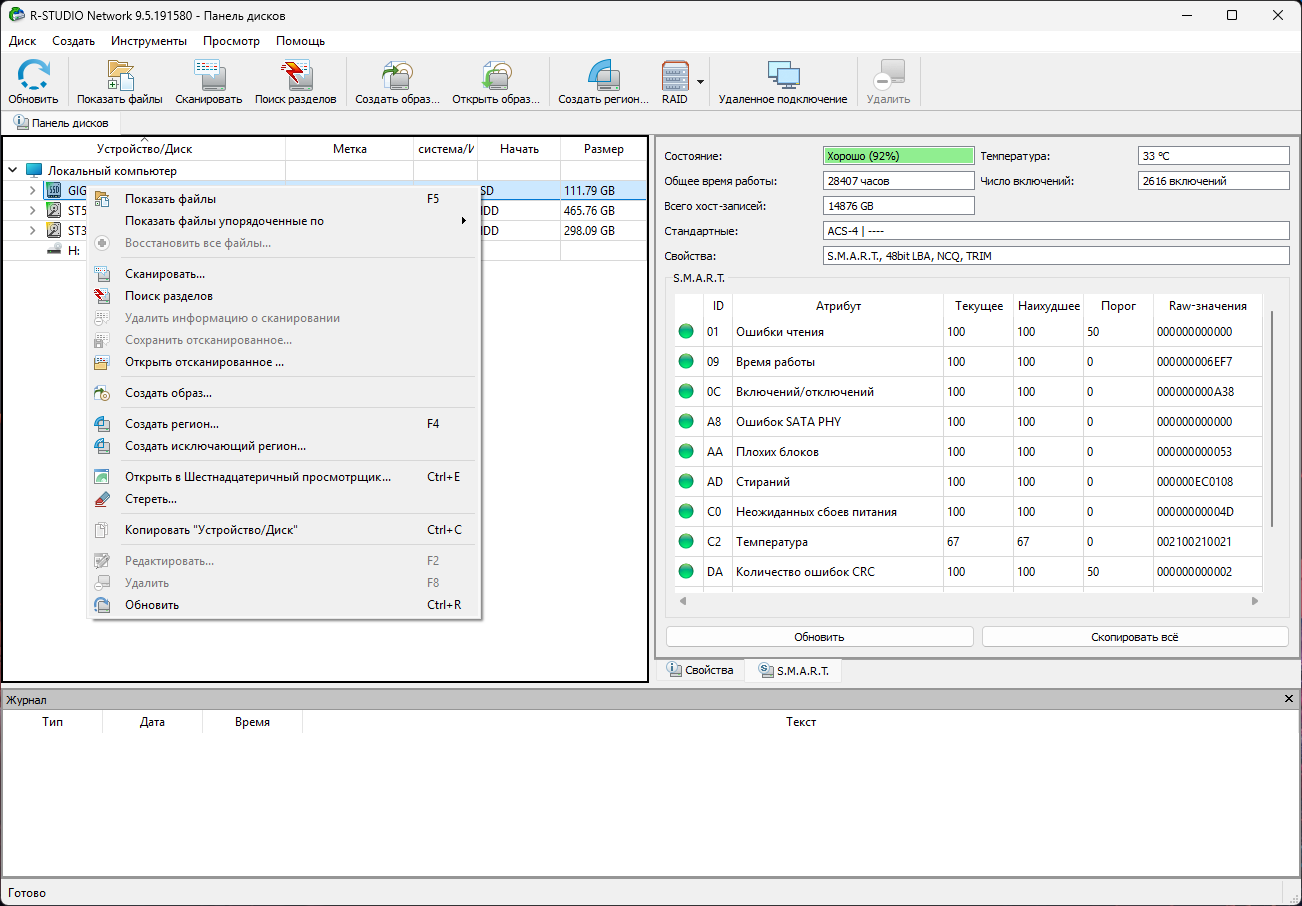Sort by Устройство/Диск column header
This screenshot has width=1302, height=906.
click(144, 149)
